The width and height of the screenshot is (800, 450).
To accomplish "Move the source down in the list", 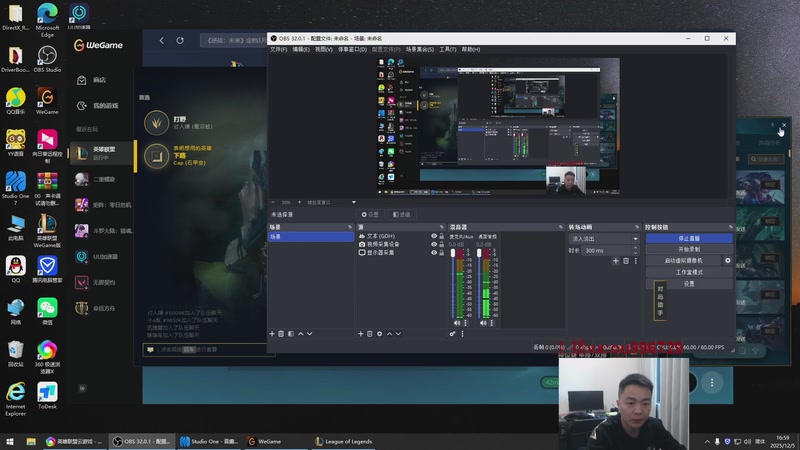I will tap(398, 334).
